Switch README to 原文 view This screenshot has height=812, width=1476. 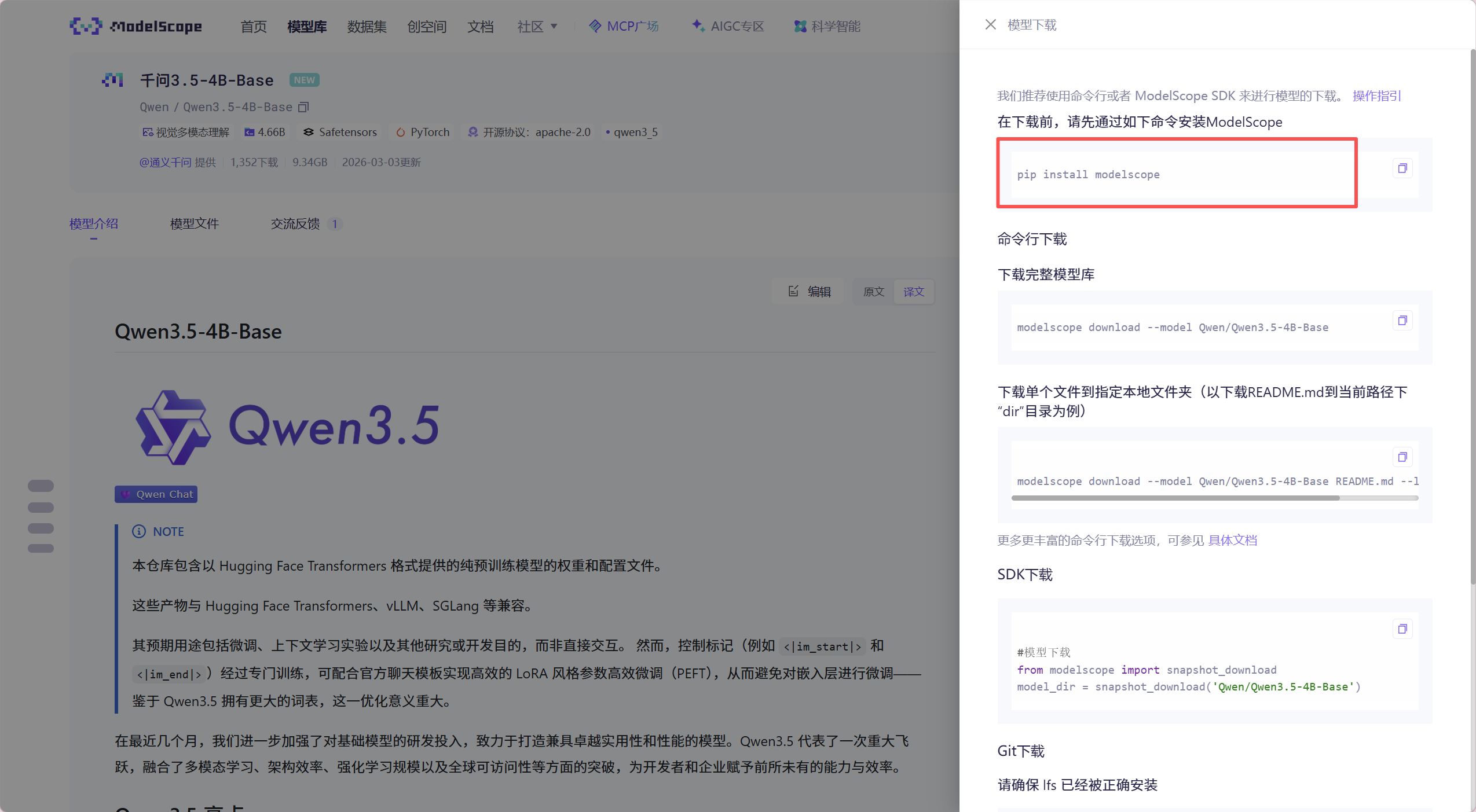(x=873, y=292)
